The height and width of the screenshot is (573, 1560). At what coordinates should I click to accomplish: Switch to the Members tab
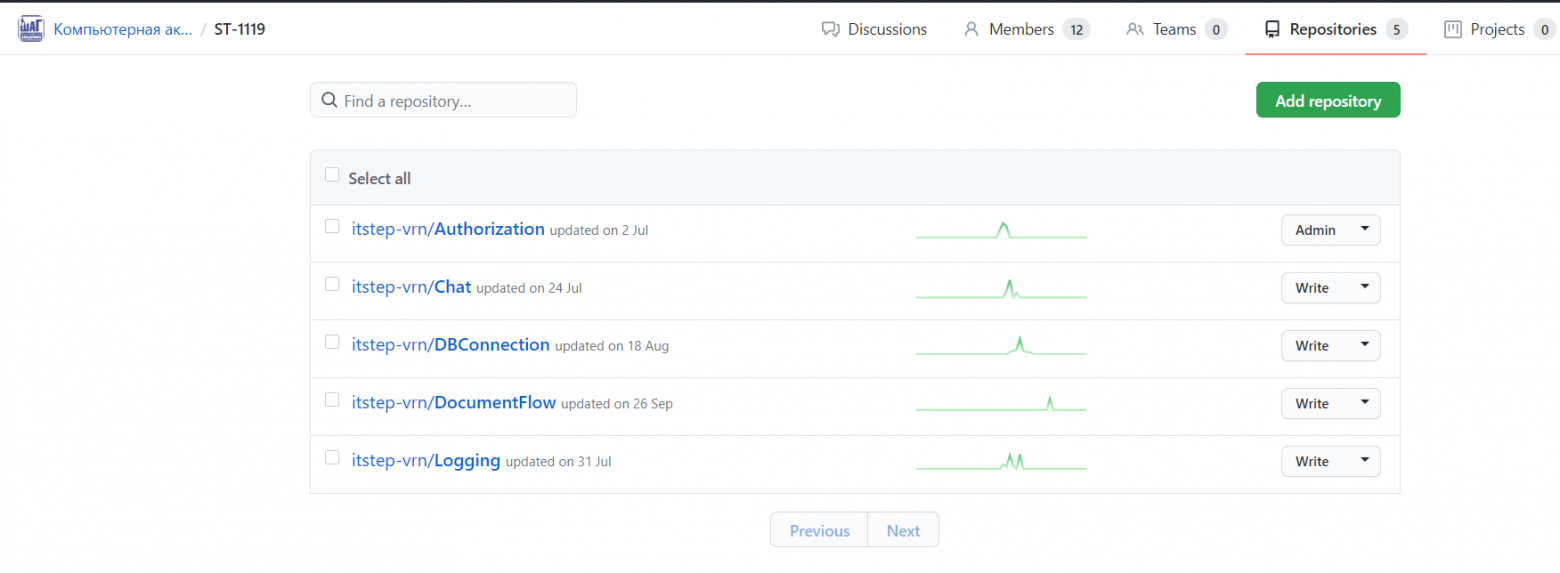[x=1026, y=30]
